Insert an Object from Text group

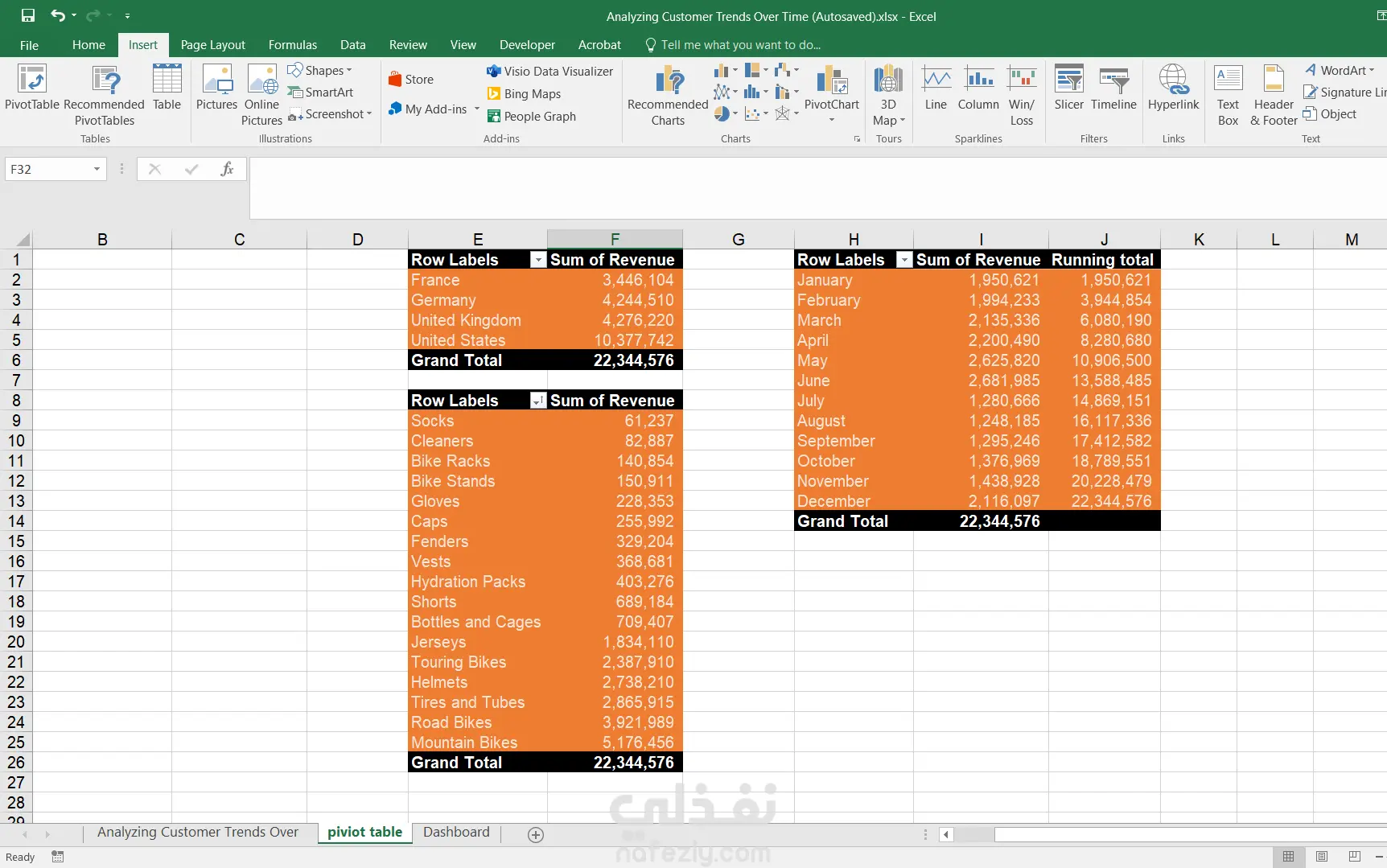click(1331, 114)
